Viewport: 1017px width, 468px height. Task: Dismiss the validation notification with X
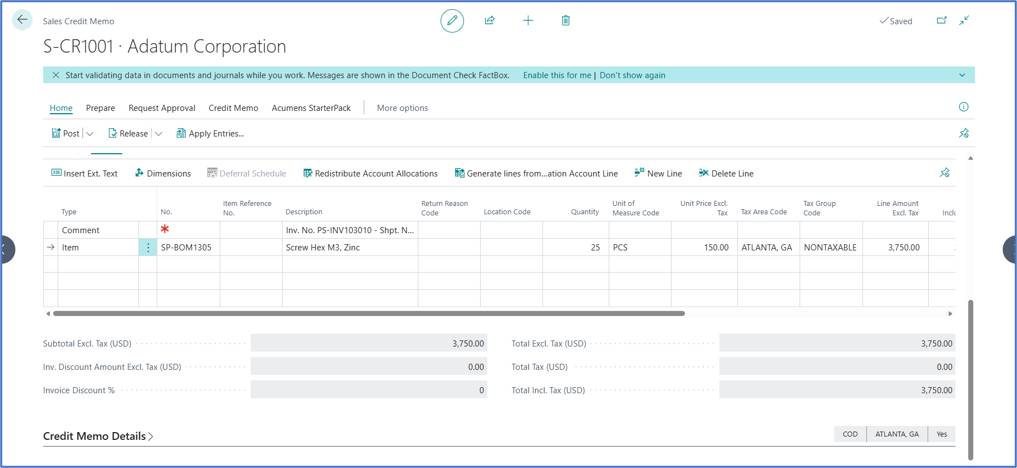tap(56, 75)
